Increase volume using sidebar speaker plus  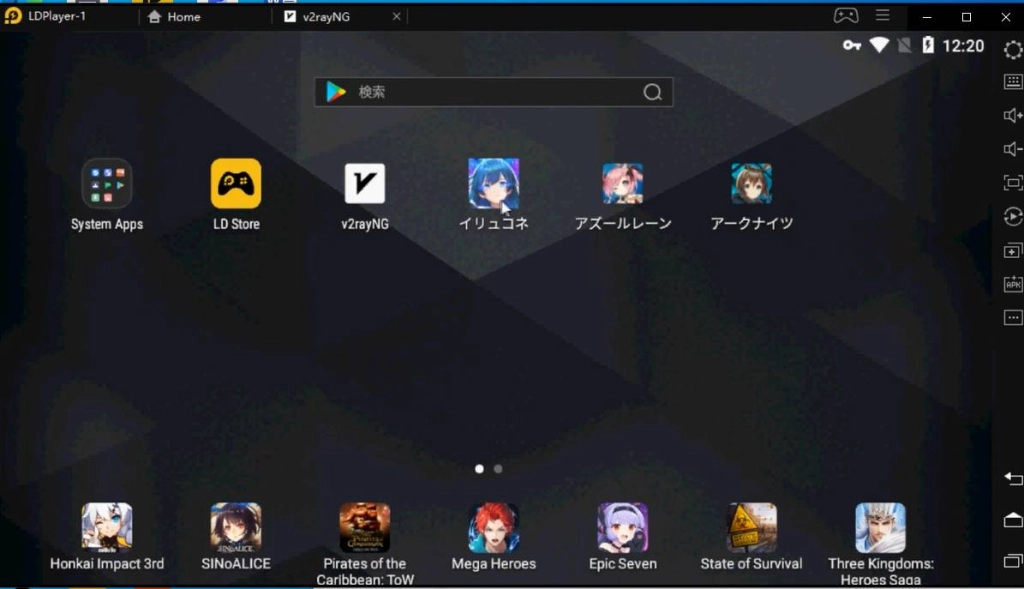(x=1012, y=116)
